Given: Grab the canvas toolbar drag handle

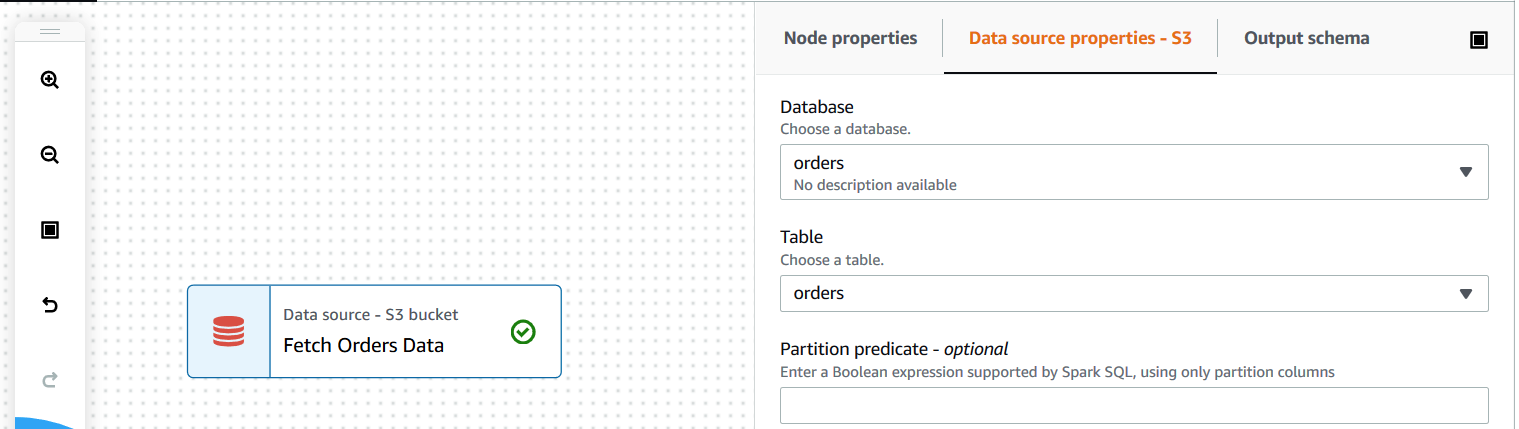Looking at the screenshot, I should [x=49, y=33].
